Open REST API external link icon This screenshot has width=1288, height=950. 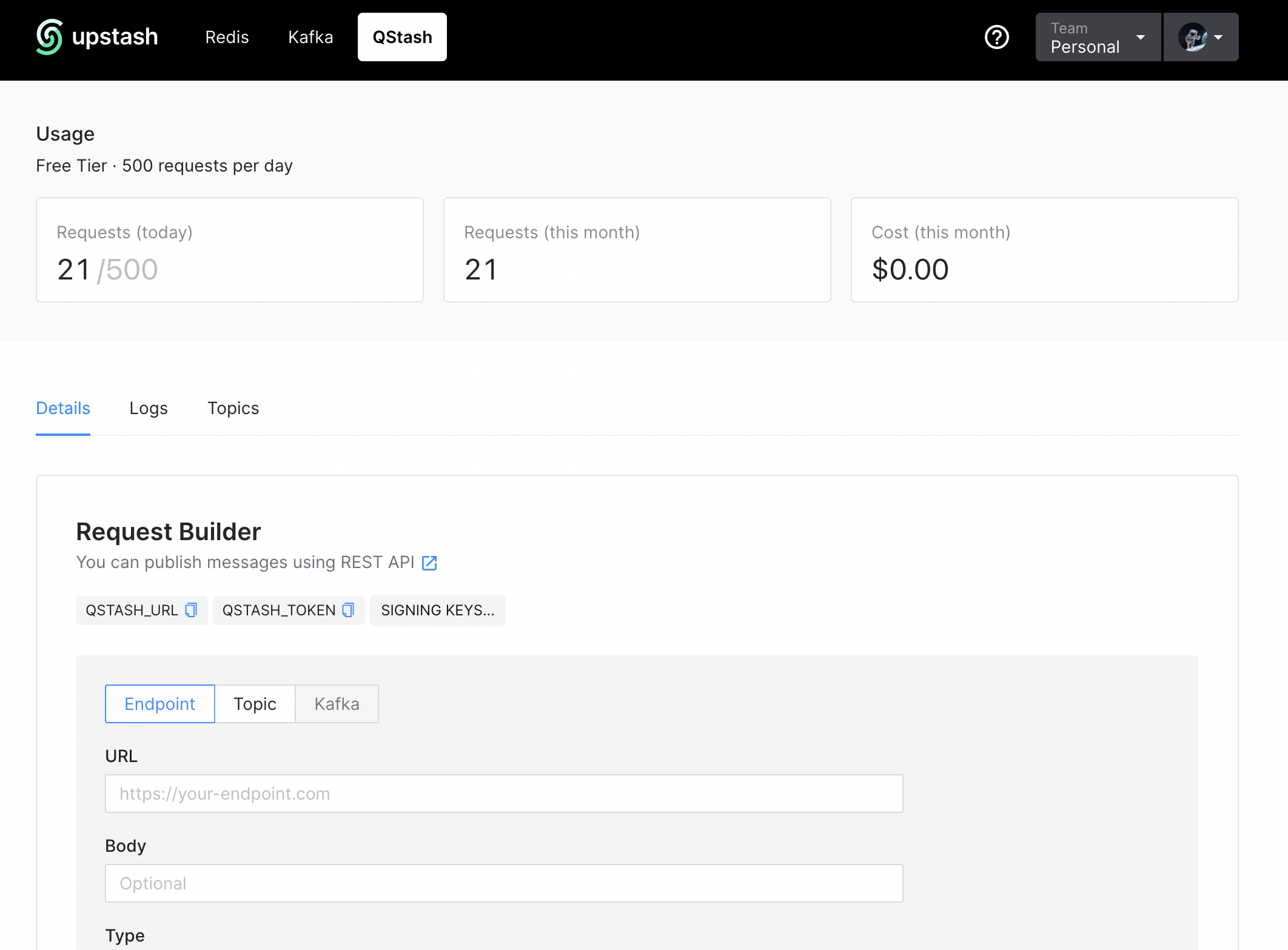(x=429, y=563)
